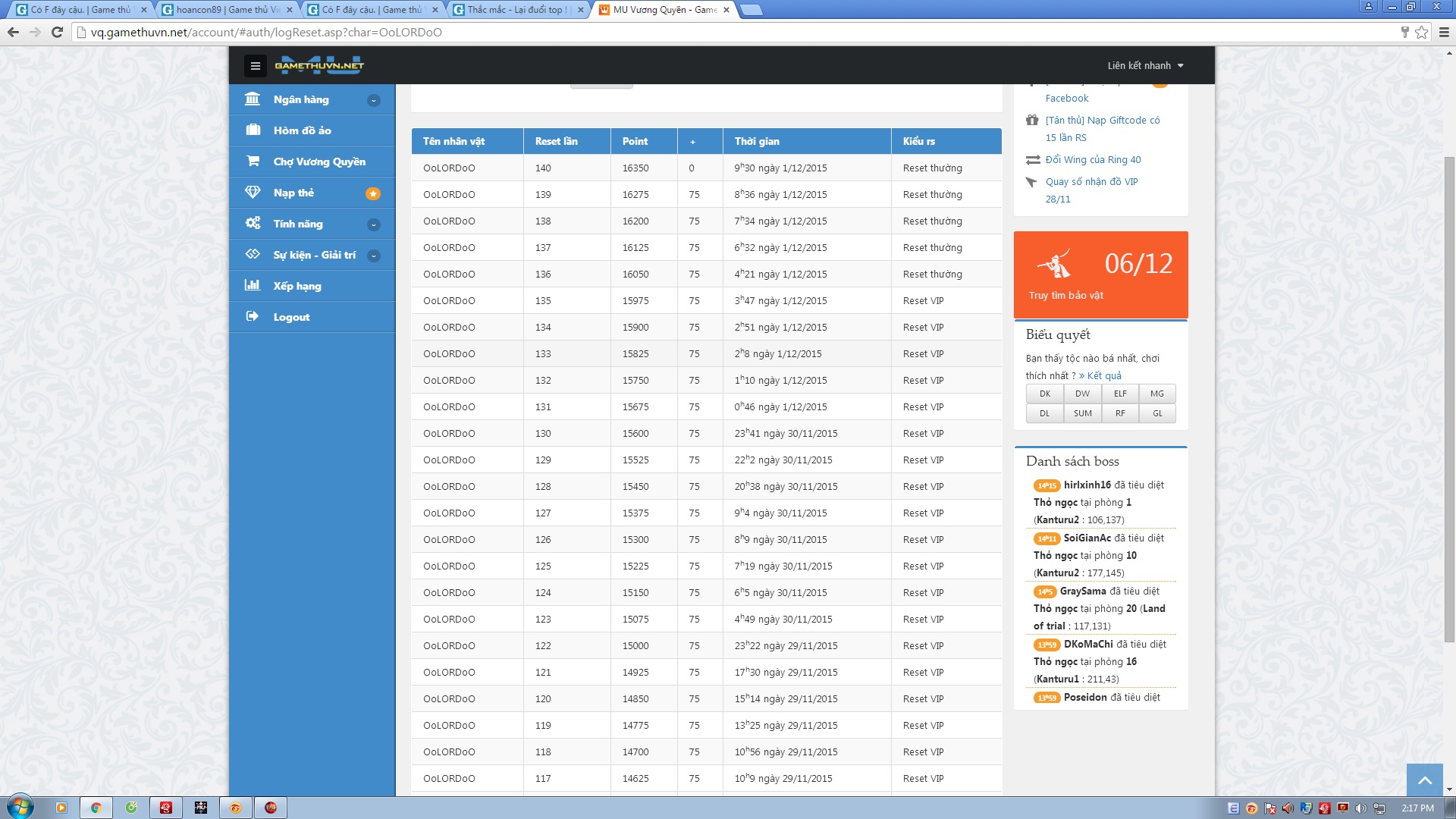
Task: Open the Đổi Wing của Ring 40 link
Action: pos(1093,160)
